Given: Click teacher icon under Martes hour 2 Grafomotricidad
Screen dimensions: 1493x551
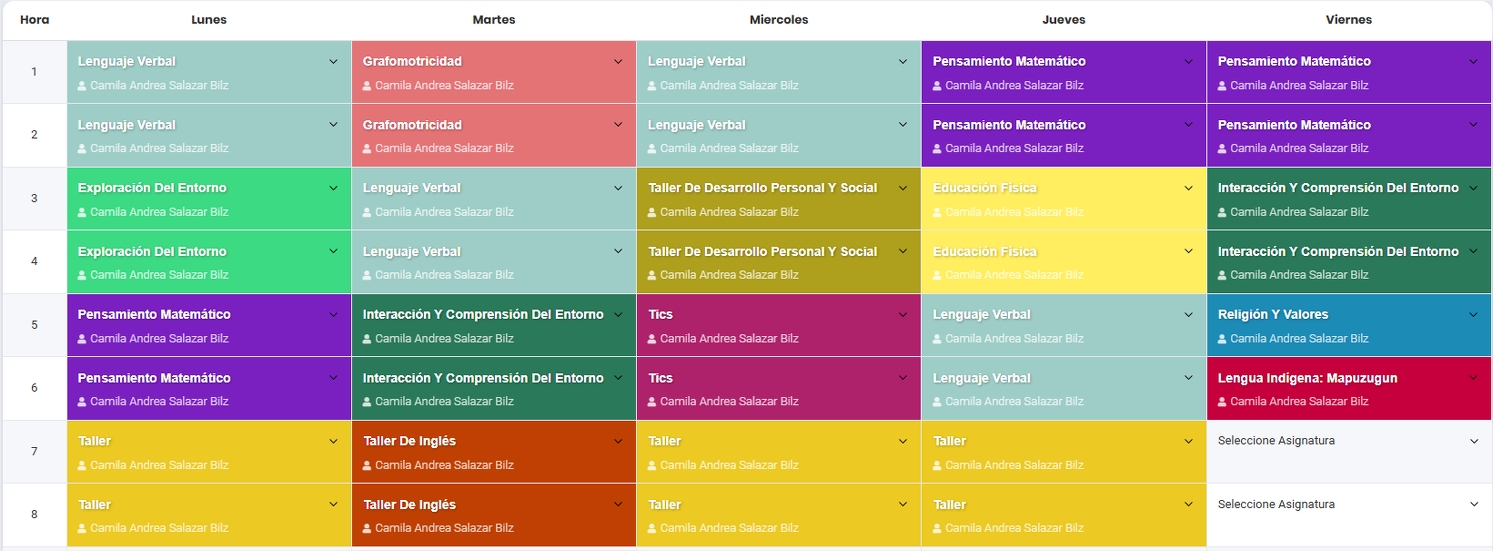Looking at the screenshot, I should [368, 149].
